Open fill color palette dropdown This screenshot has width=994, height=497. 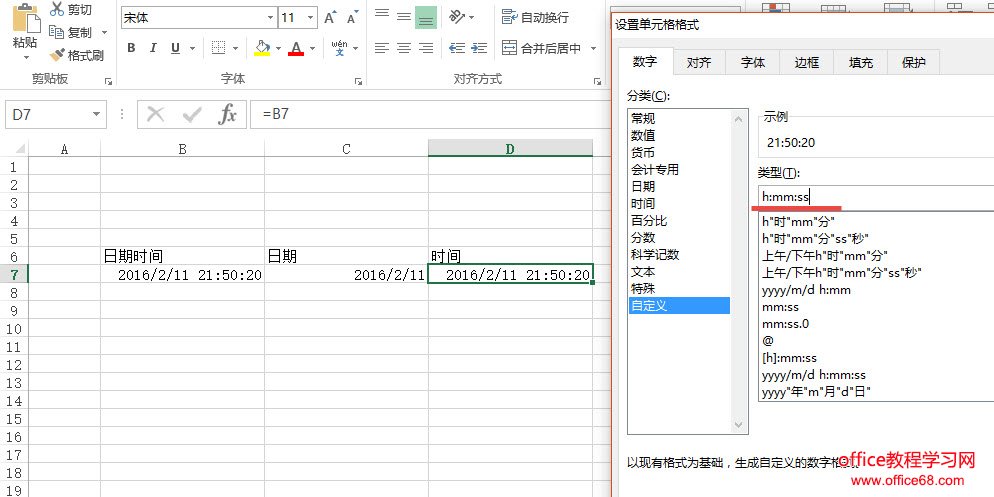tap(278, 49)
